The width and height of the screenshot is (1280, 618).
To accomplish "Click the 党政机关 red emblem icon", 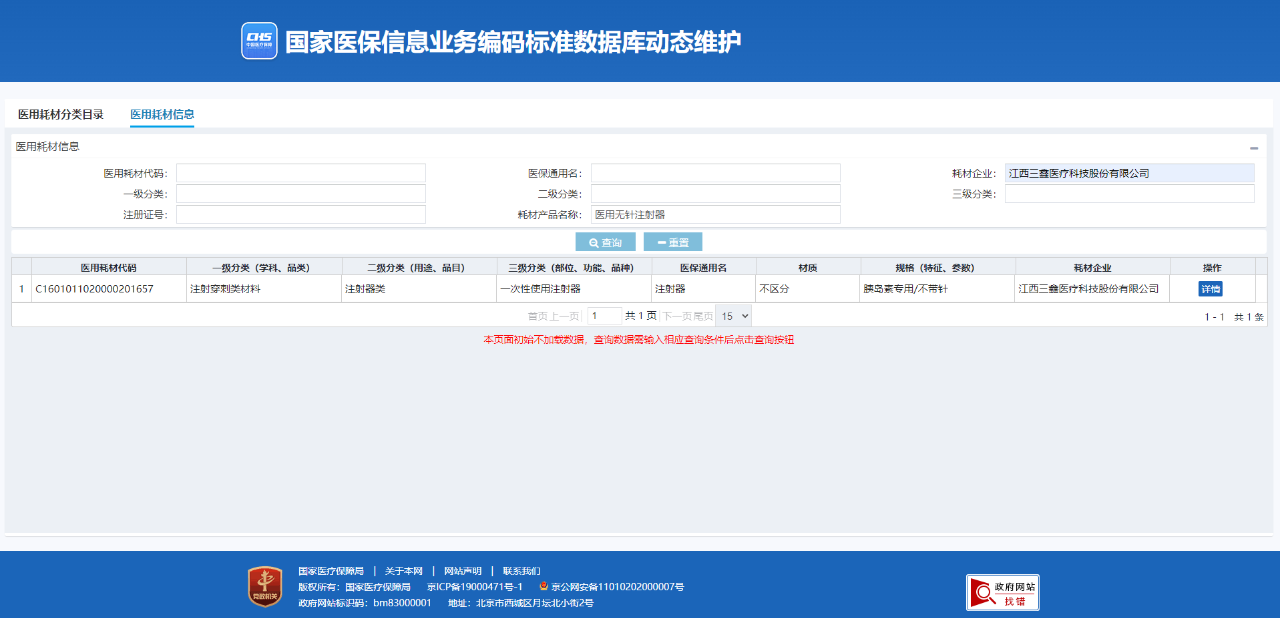I will coord(265,586).
